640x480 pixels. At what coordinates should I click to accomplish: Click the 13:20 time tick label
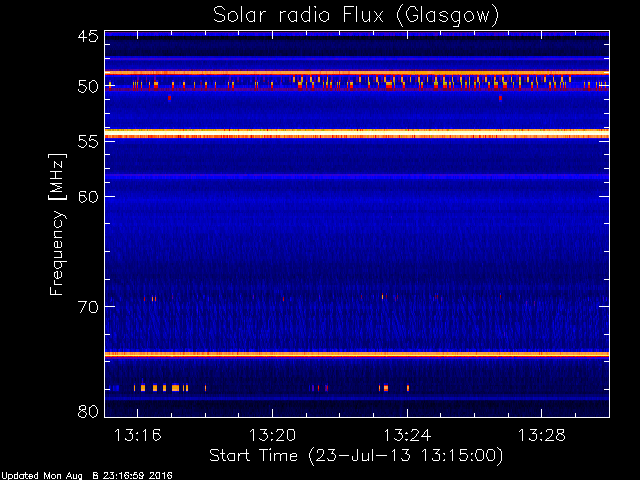click(272, 436)
